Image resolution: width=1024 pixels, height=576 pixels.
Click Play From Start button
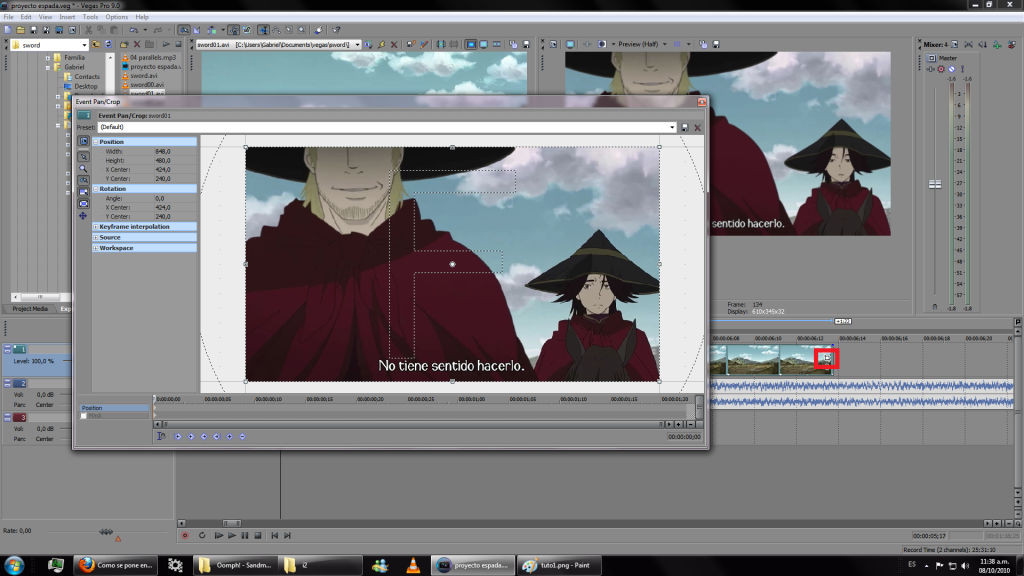219,536
